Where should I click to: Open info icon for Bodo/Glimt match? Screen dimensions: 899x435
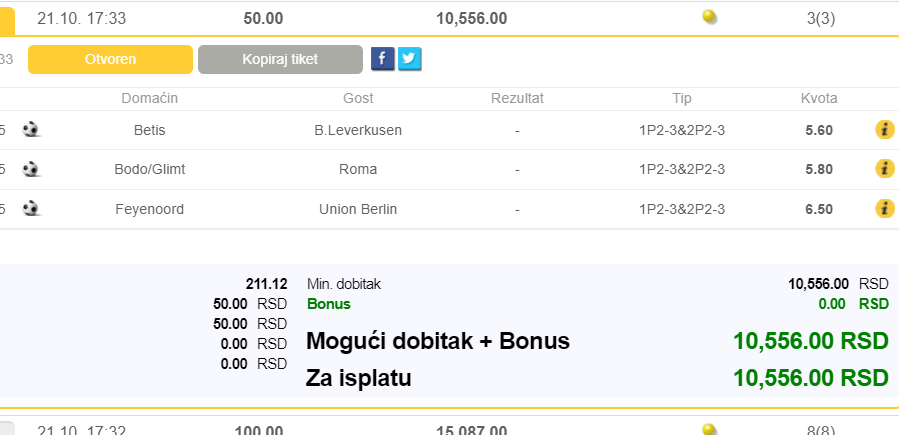click(x=884, y=169)
